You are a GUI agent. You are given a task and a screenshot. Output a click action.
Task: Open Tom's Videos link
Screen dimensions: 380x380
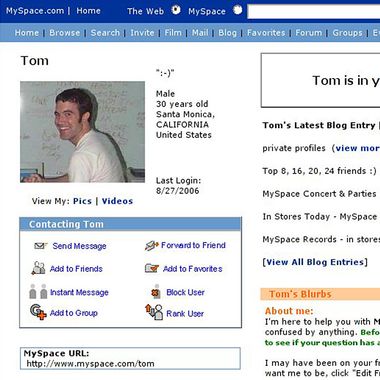[x=117, y=201]
